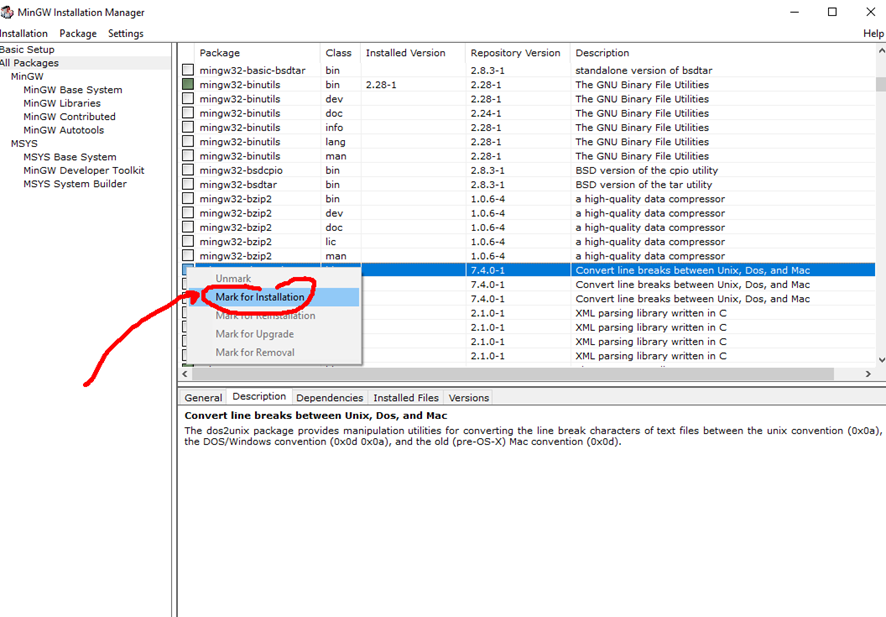Toggle the mingw32-basic-bsdtar package checkbox

[187, 71]
